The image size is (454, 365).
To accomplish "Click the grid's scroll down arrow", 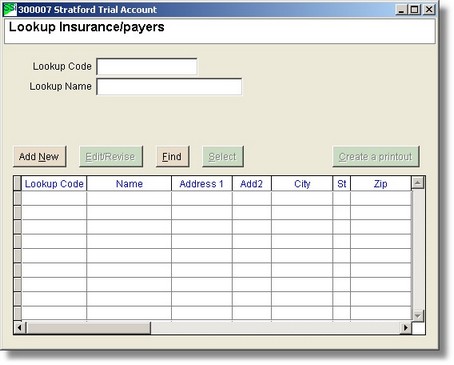I will 418,315.
